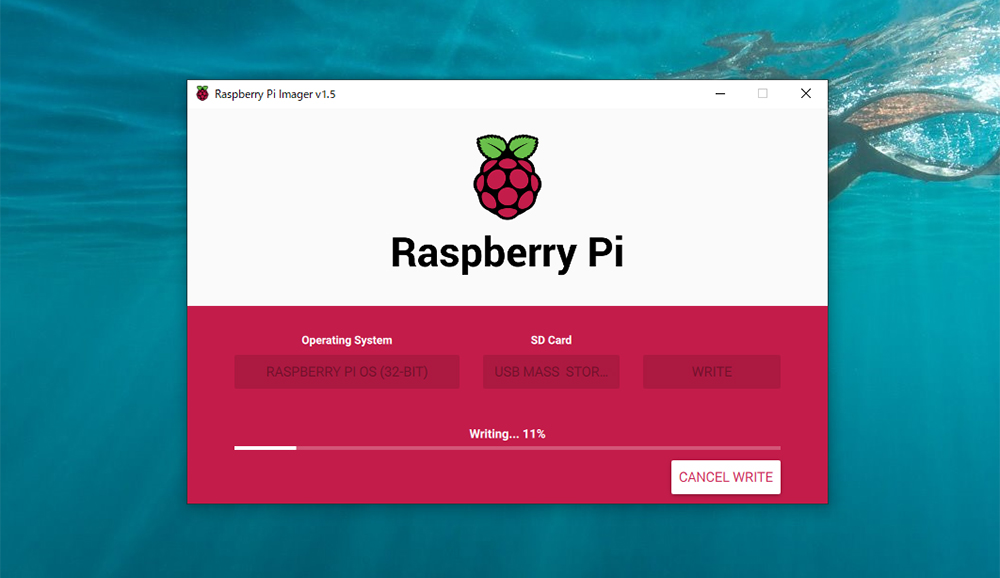
Task: Click the RASPBERRY PI OS (32-BIT) operating system button
Action: 347,372
